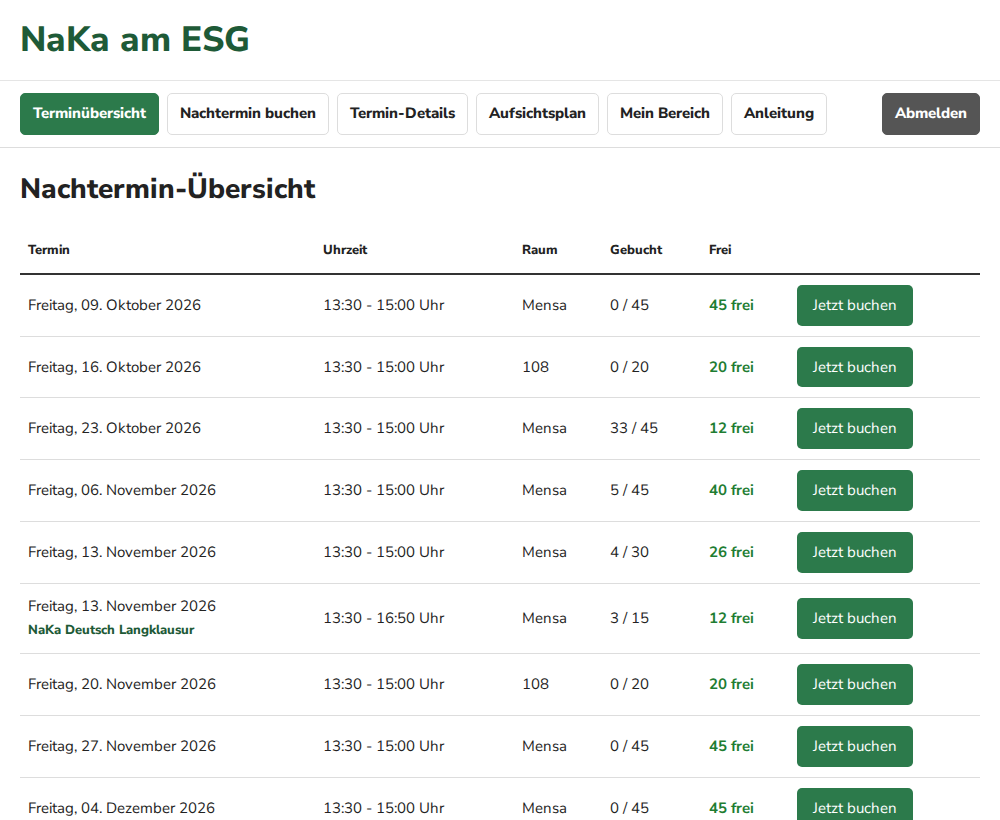Screen dimensions: 1000x820
Task: Select room 108 for 16. Oktober 2026
Action: pos(536,367)
